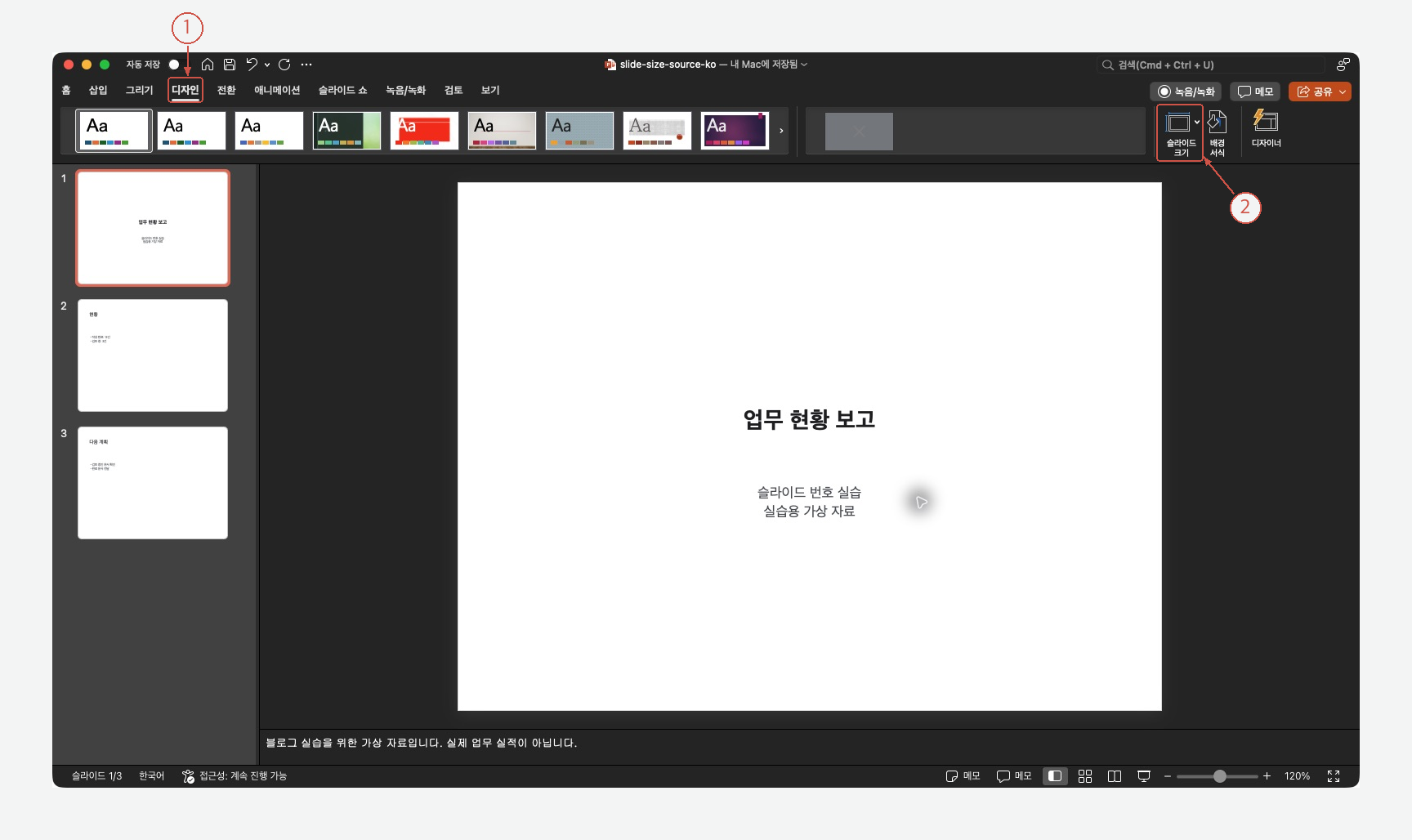
Task: Click the zoom slider handle
Action: pyautogui.click(x=1220, y=776)
